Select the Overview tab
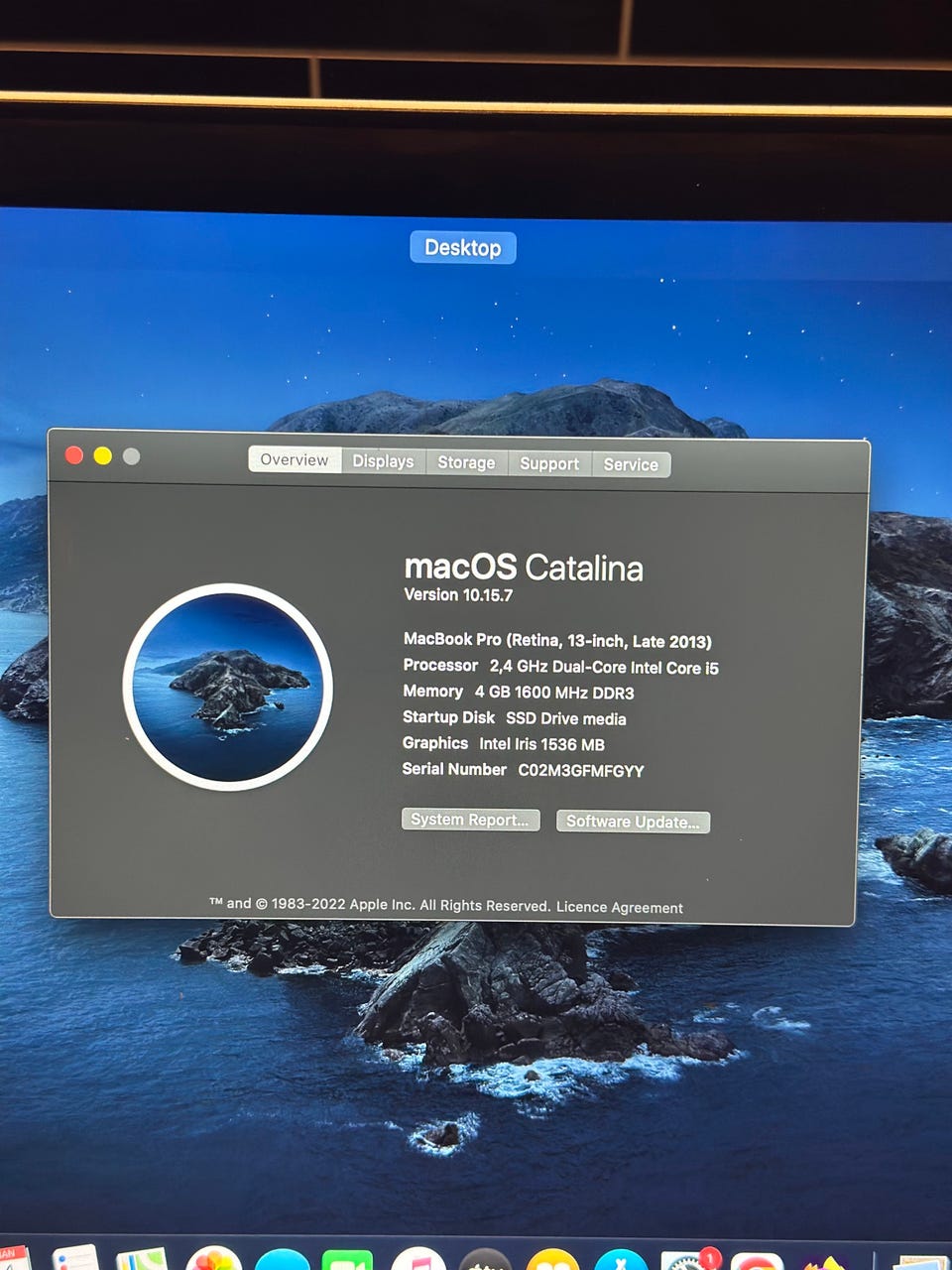 click(295, 459)
